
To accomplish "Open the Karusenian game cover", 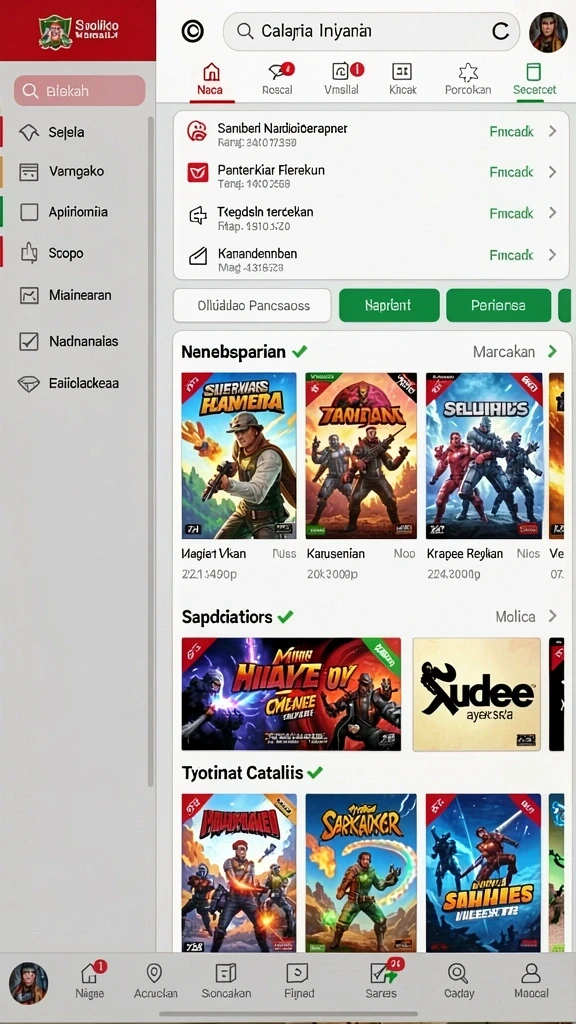I will (x=360, y=456).
